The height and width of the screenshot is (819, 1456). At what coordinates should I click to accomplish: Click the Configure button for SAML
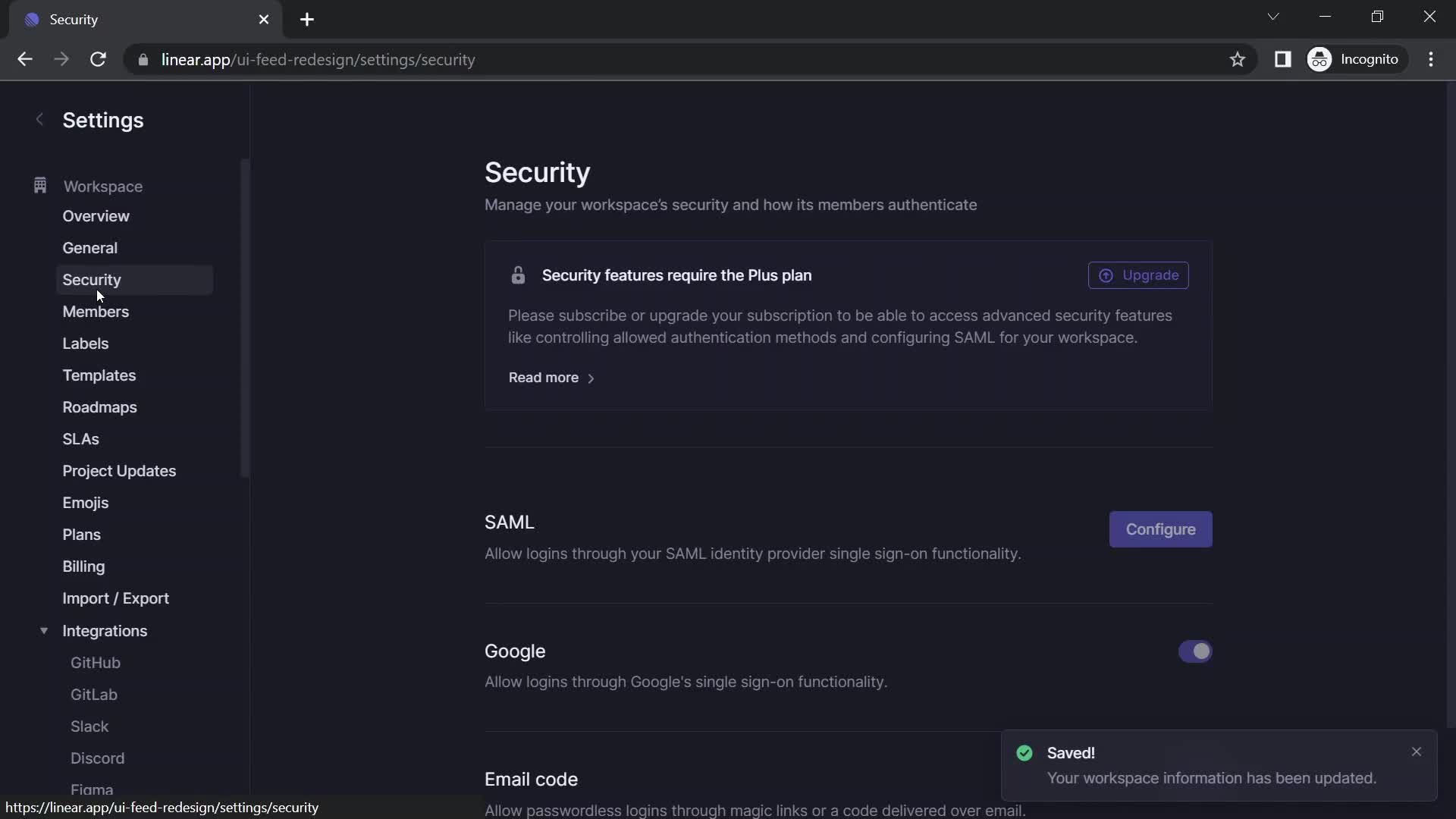tap(1161, 528)
